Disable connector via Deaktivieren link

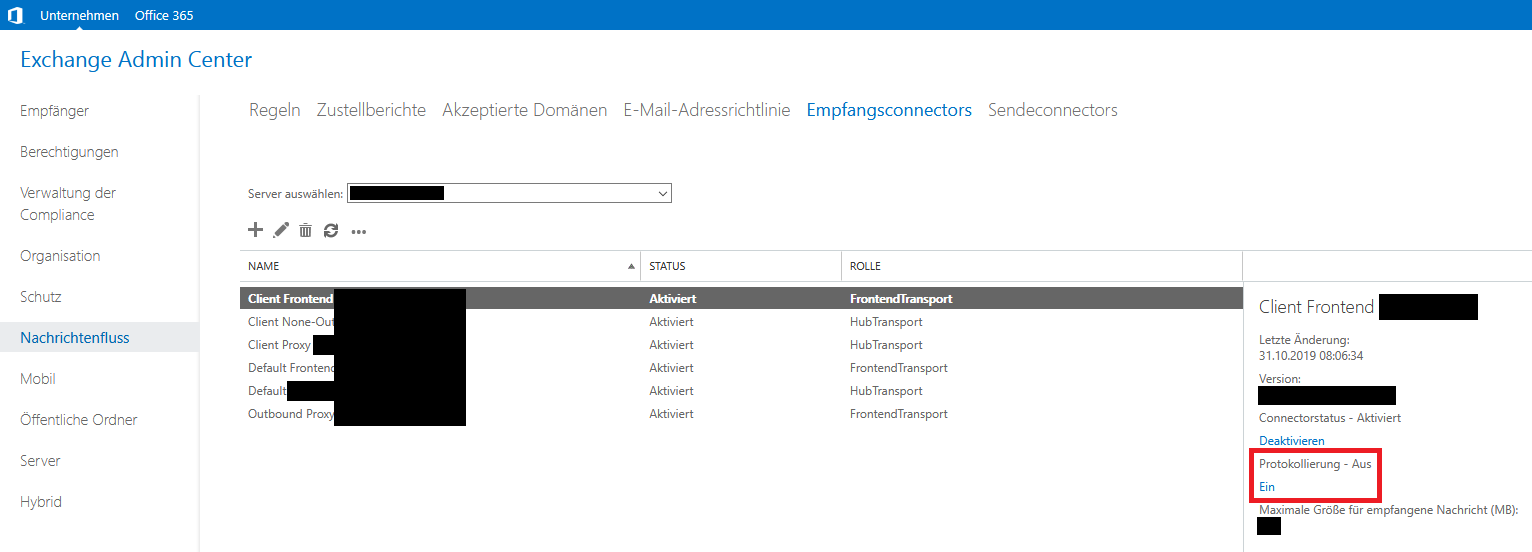1291,441
